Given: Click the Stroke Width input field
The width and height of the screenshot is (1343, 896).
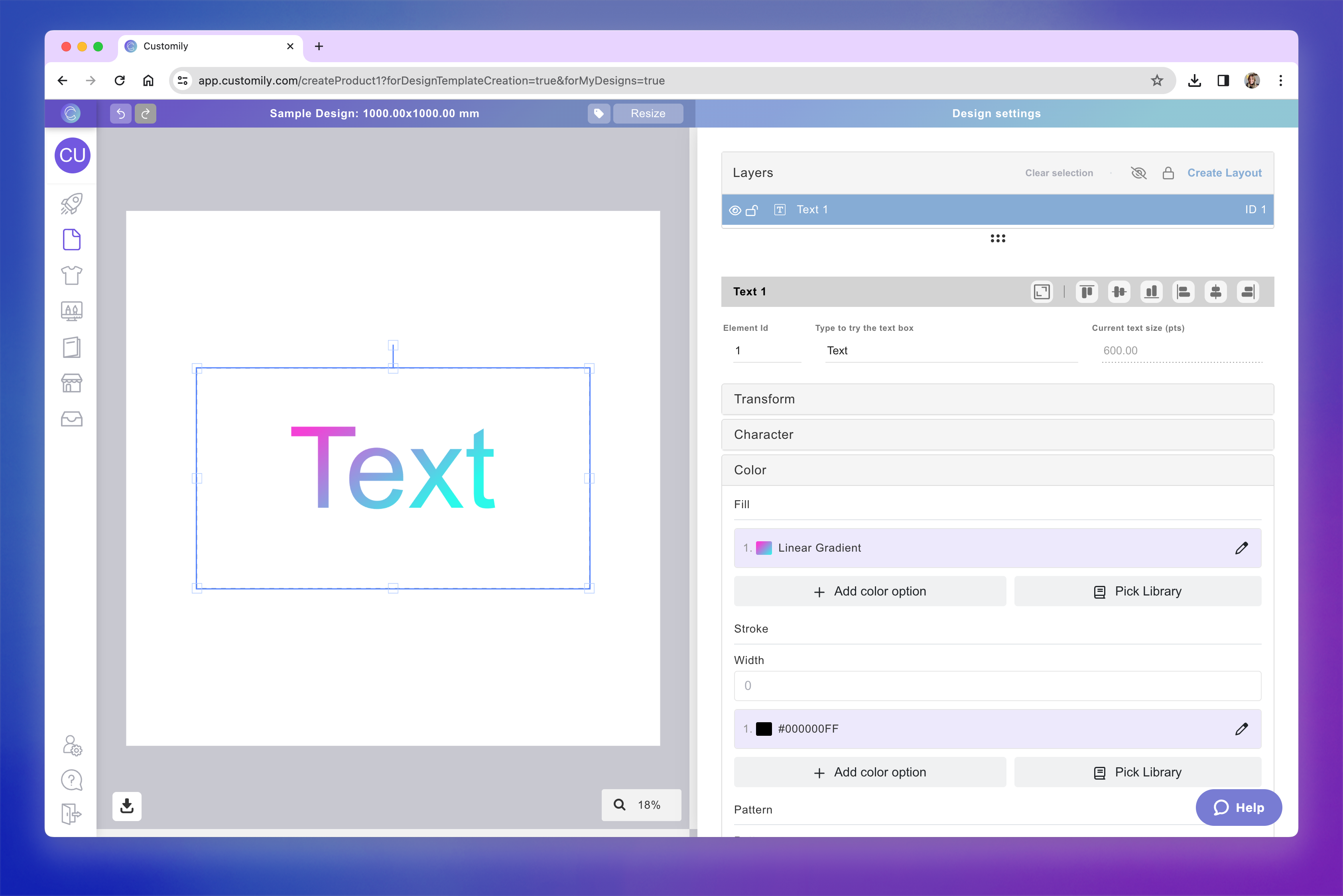Looking at the screenshot, I should pos(997,686).
